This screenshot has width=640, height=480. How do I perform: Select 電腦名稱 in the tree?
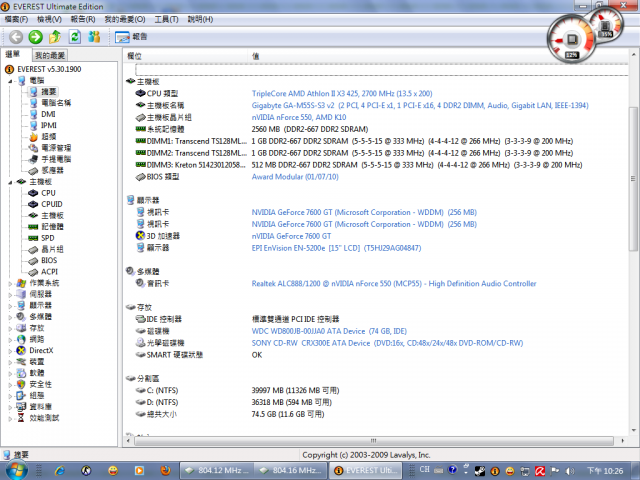click(56, 103)
